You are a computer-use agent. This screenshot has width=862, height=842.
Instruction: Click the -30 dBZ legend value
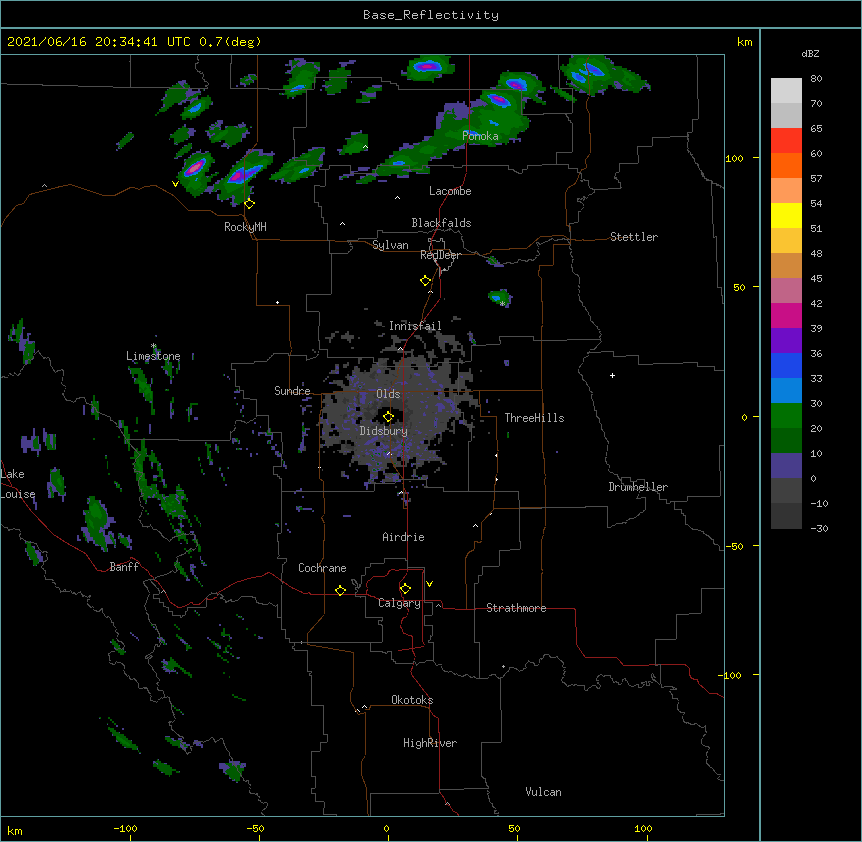coord(819,528)
